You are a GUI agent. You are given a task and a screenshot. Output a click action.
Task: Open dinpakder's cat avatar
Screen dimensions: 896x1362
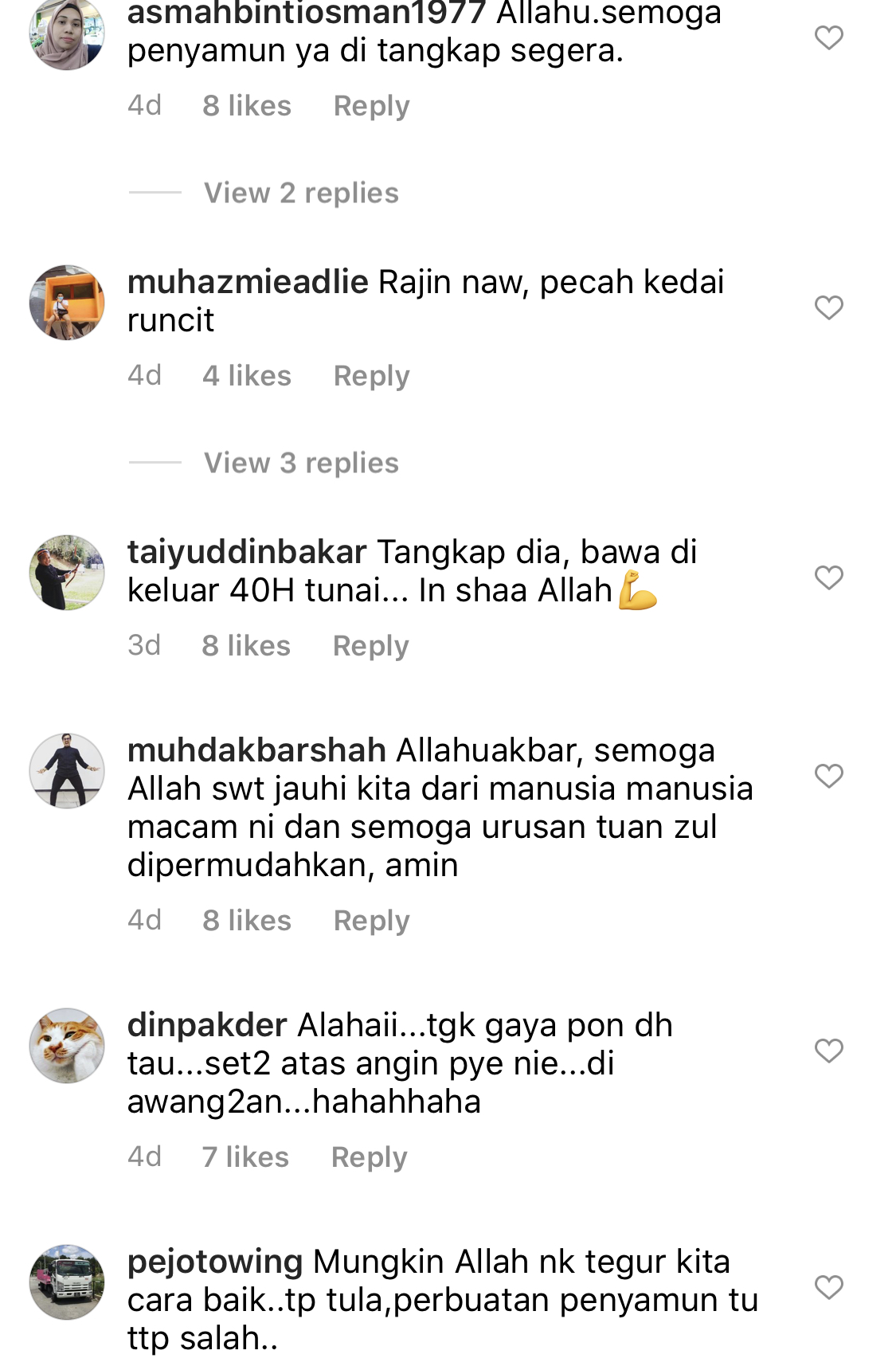(67, 1046)
